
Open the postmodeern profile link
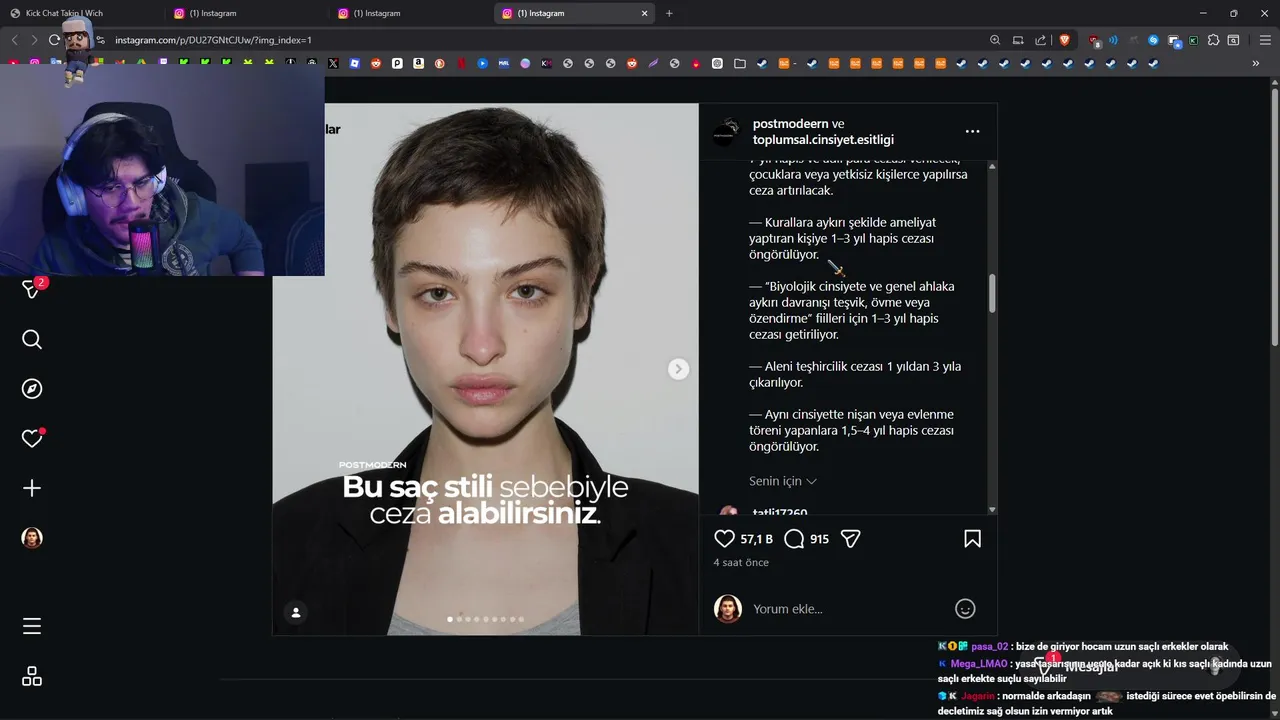(x=790, y=123)
